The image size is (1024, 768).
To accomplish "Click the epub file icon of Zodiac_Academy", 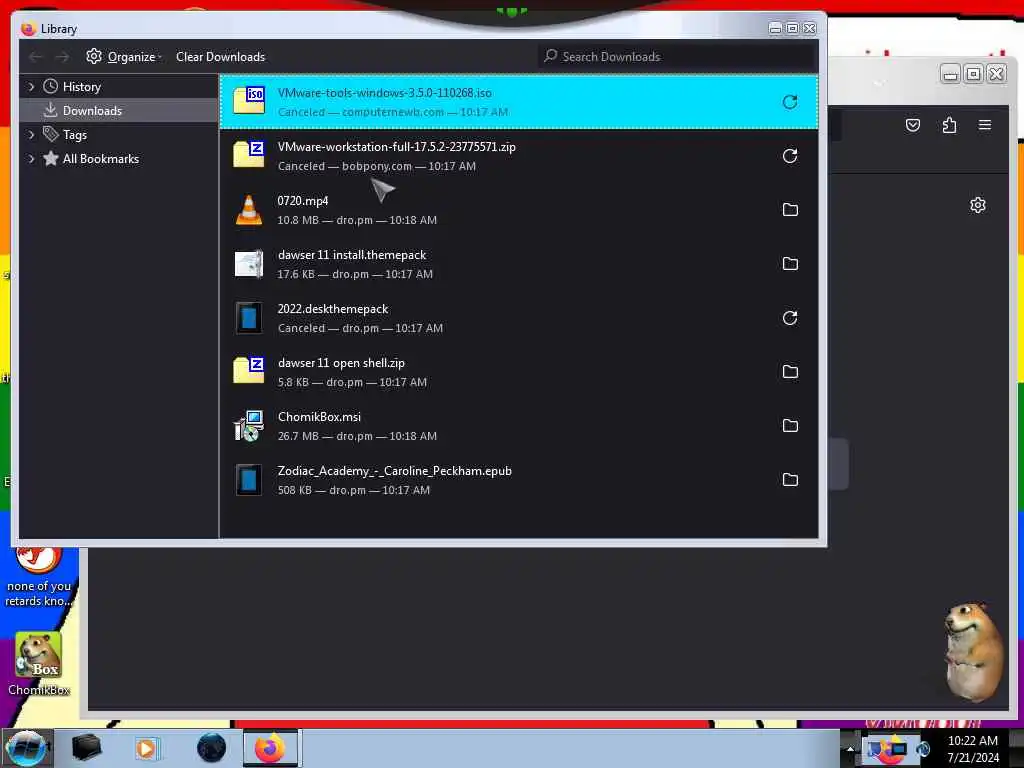I will point(249,480).
